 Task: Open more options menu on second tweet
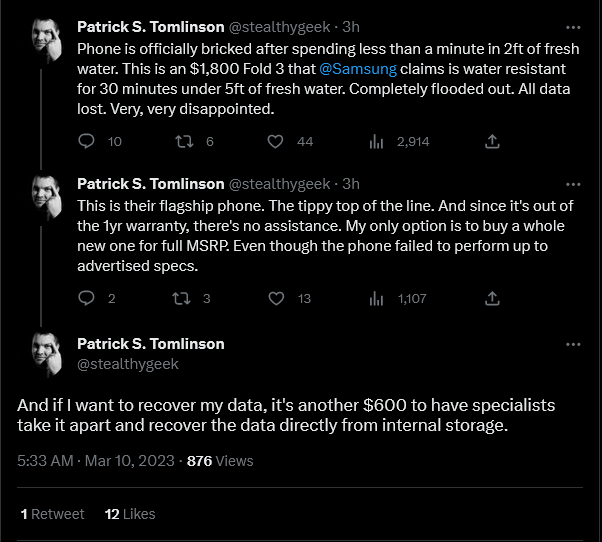573,184
